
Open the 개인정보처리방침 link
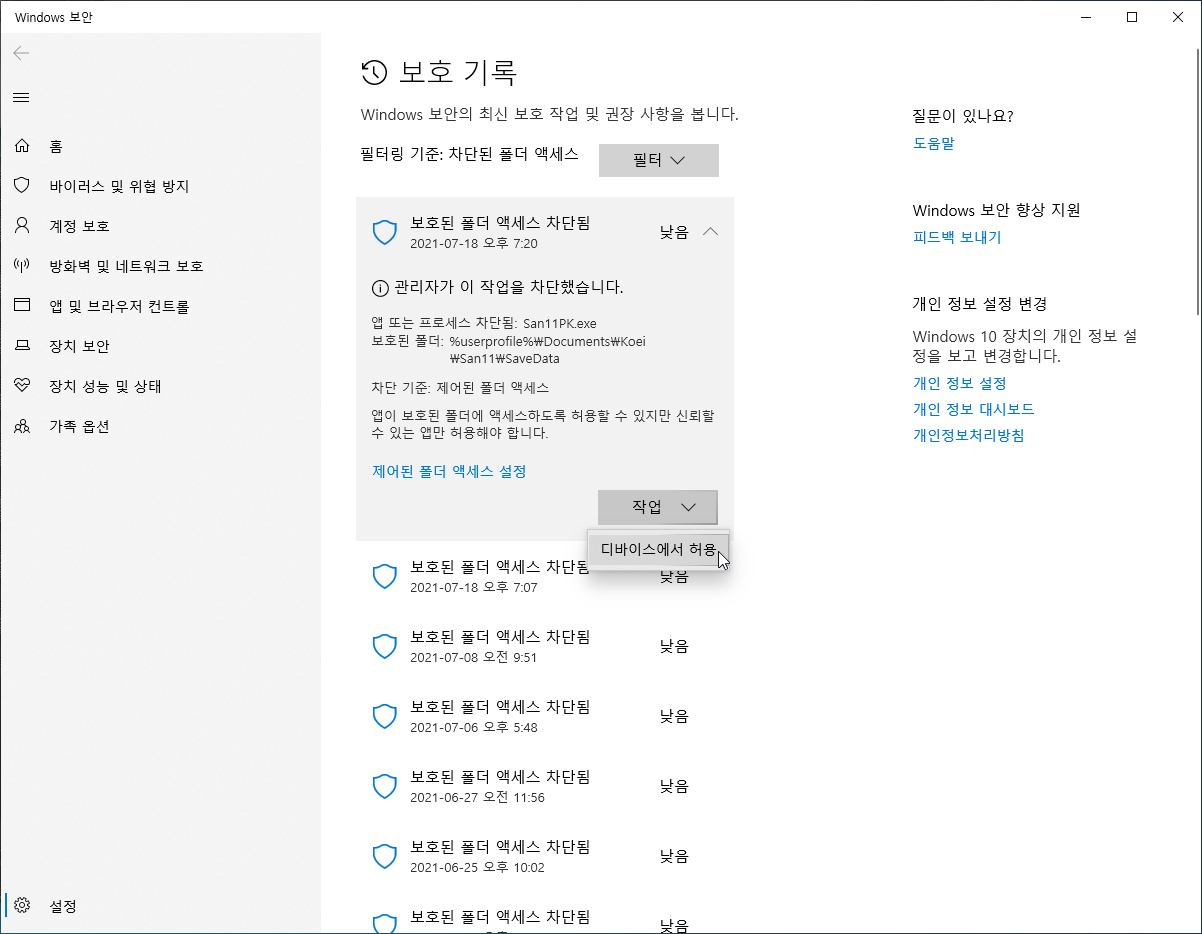point(968,435)
